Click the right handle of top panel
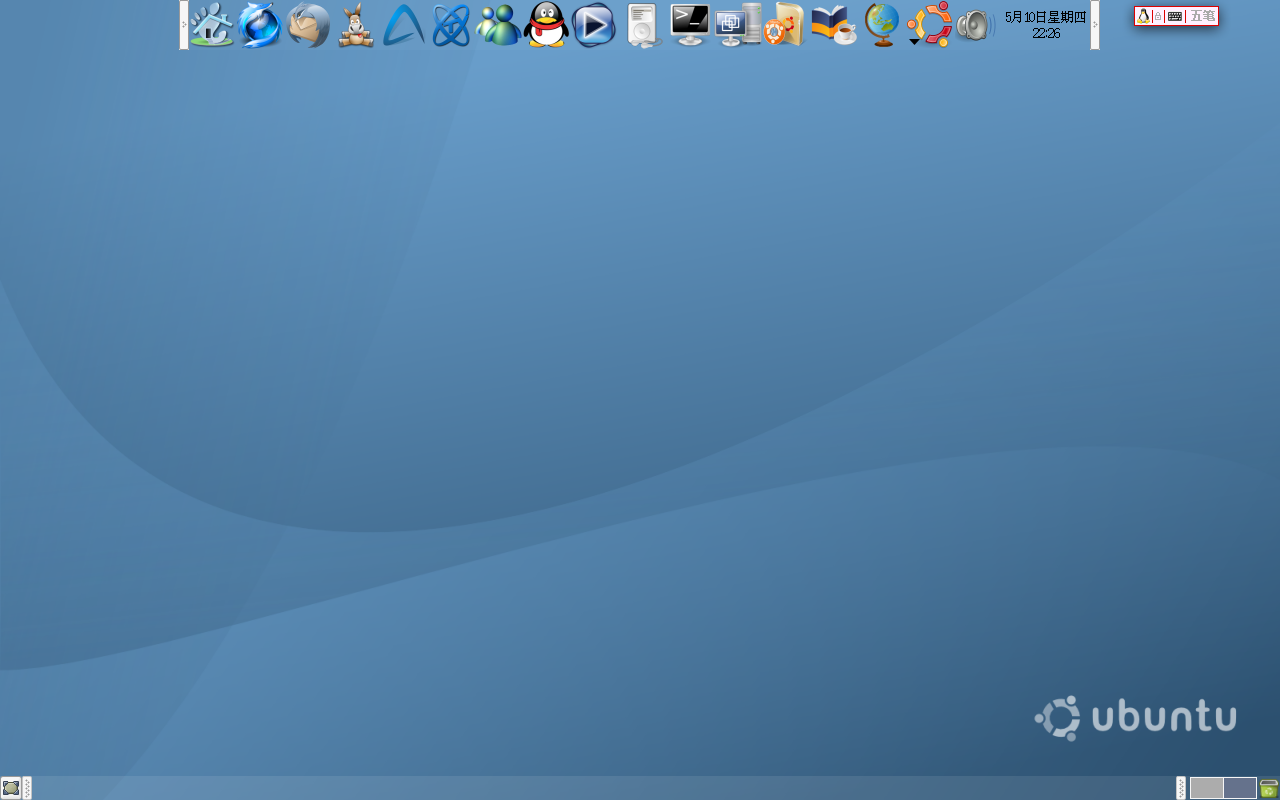The width and height of the screenshot is (1280, 800). click(x=1095, y=25)
